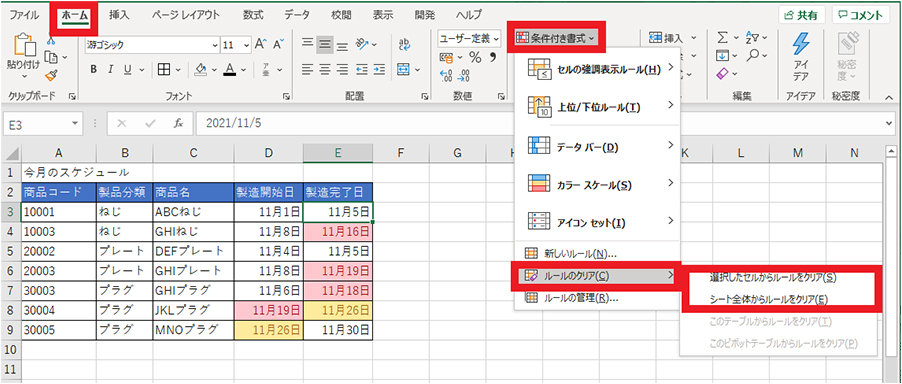Click the Clear eraser icon
Image resolution: width=902 pixels, height=384 pixels.
tap(724, 74)
